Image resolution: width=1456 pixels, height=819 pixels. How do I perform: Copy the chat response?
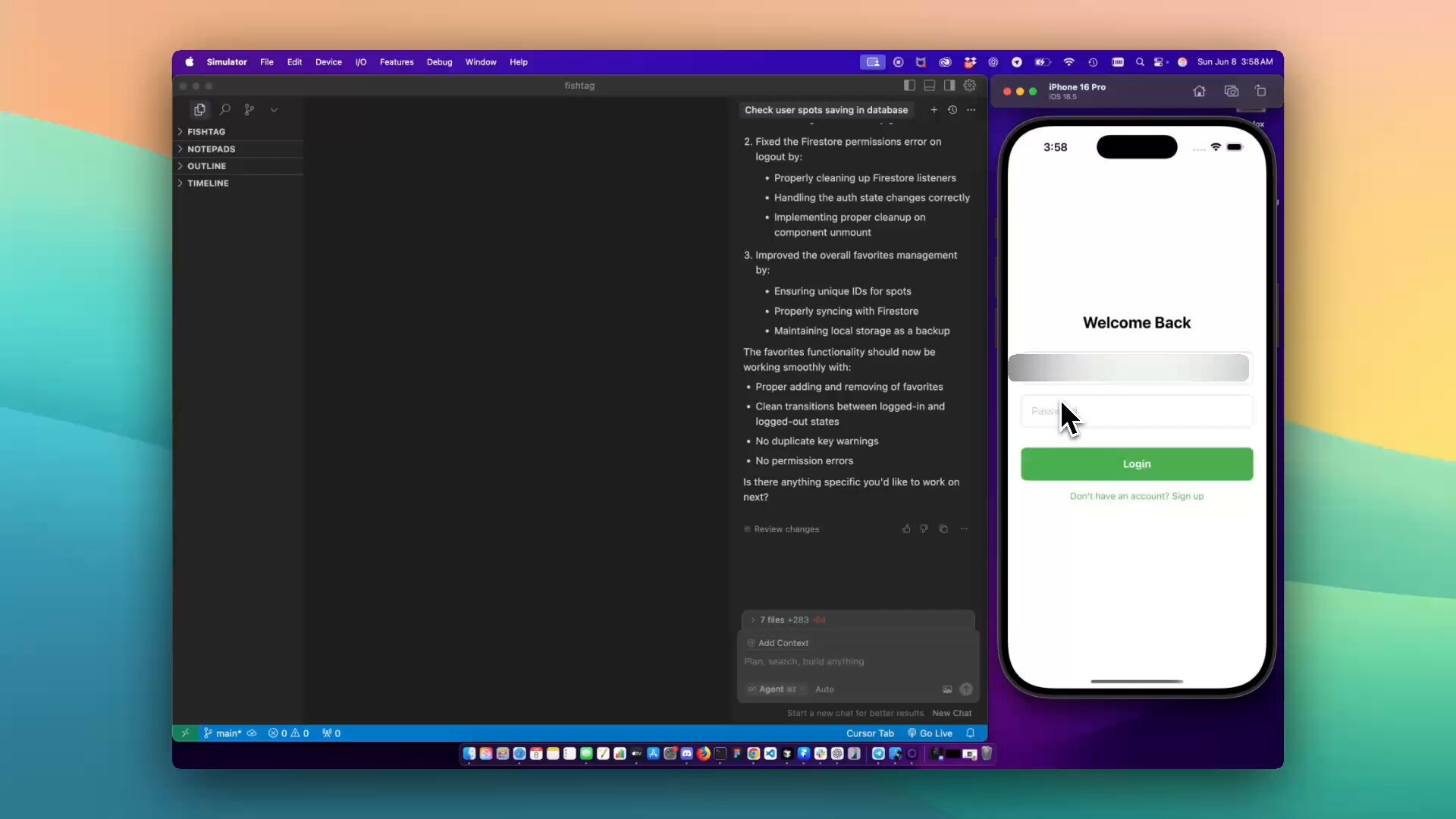tap(943, 529)
